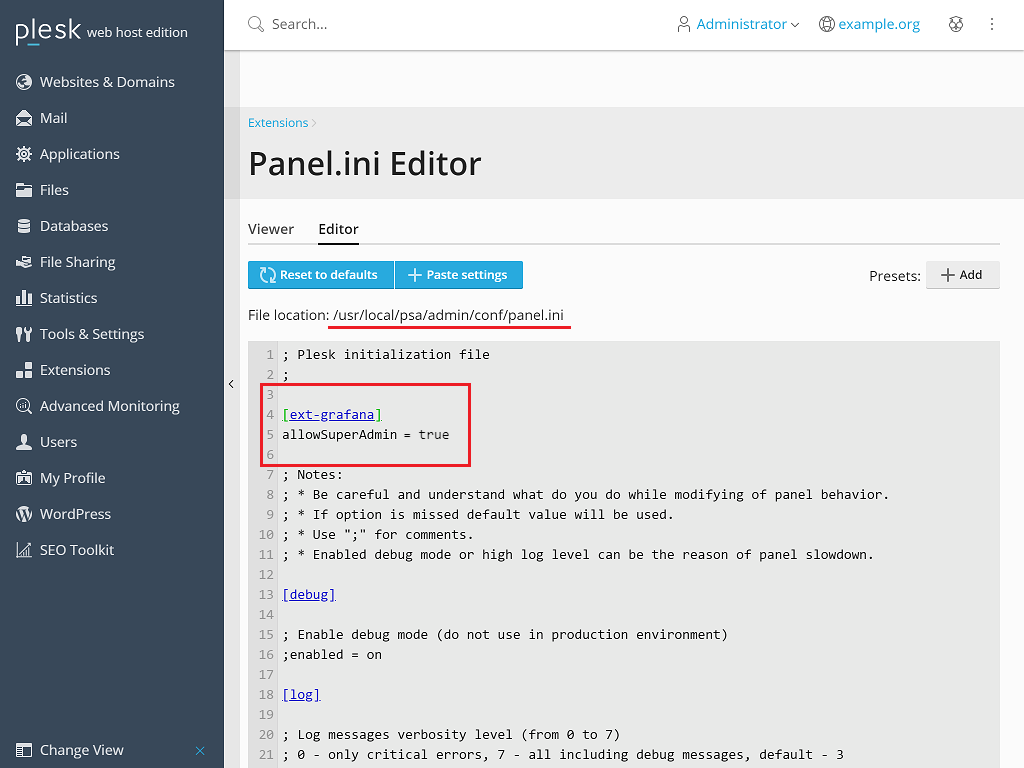The image size is (1024, 768).
Task: Close the Change View switcher with X
Action: (x=200, y=750)
